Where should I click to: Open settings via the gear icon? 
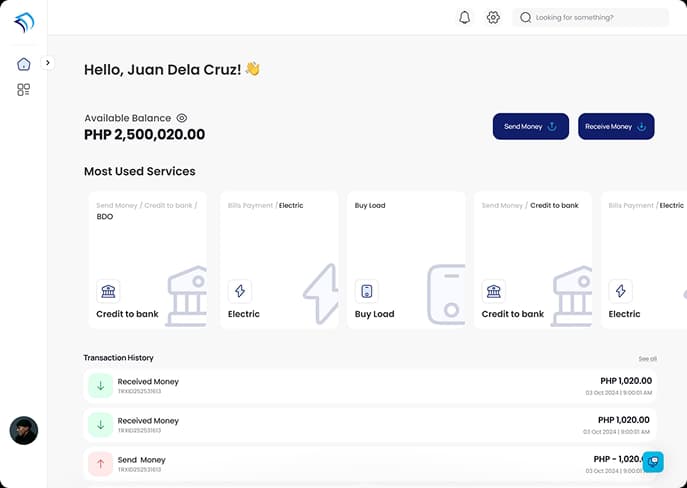(x=493, y=17)
